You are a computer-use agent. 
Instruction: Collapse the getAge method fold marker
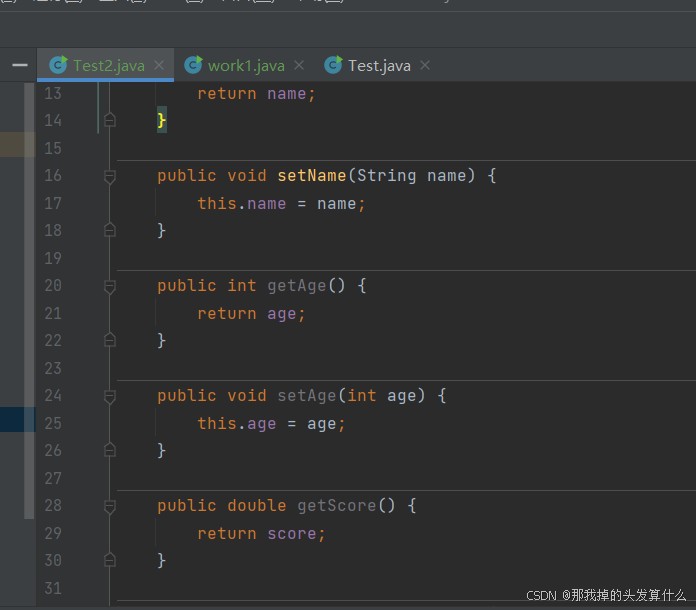tap(110, 286)
